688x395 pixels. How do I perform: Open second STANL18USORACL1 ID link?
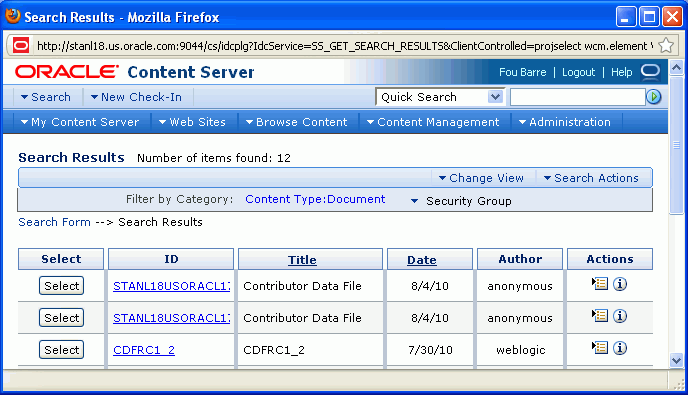(x=172, y=318)
